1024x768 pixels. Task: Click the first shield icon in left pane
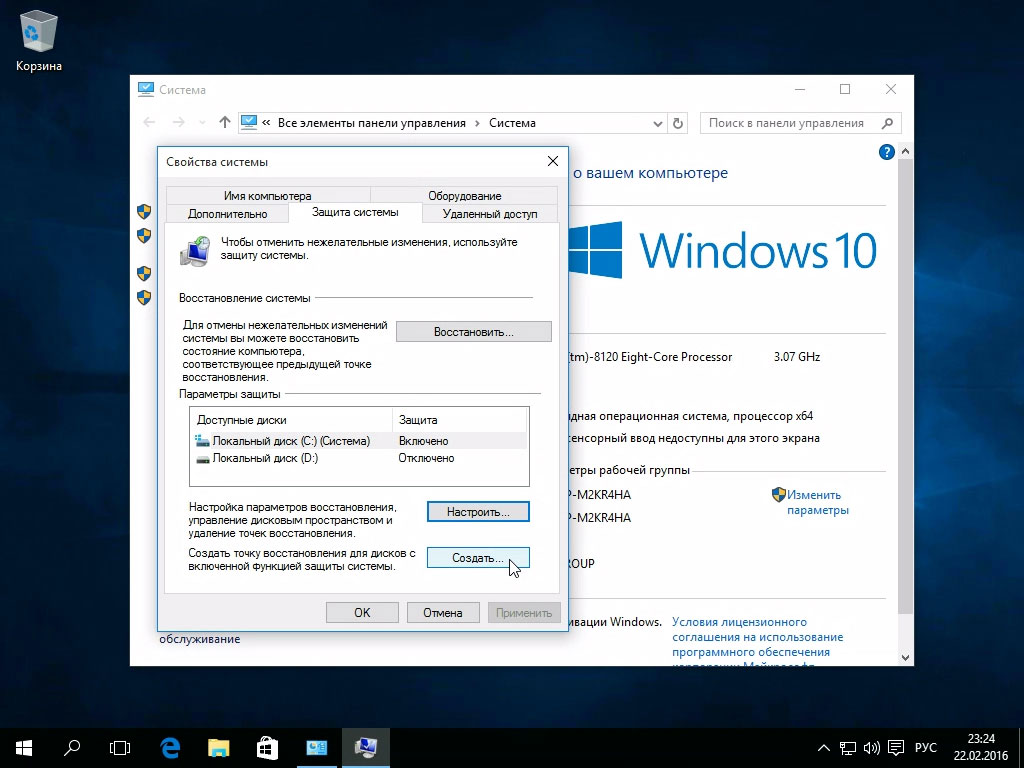coord(144,211)
